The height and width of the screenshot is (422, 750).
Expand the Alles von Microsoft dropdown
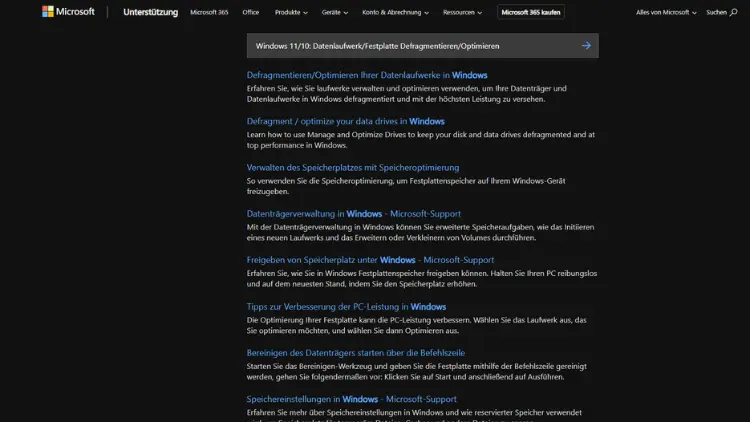tap(666, 12)
